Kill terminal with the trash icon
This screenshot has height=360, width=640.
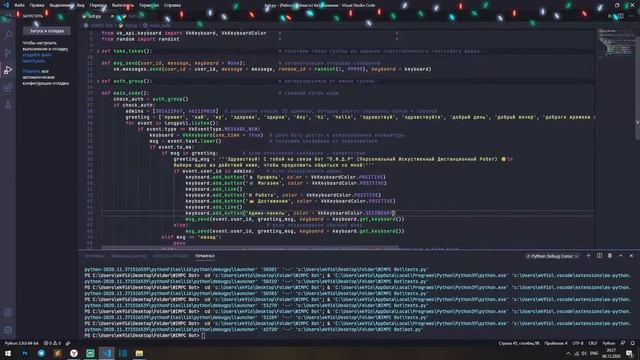click(x=610, y=256)
